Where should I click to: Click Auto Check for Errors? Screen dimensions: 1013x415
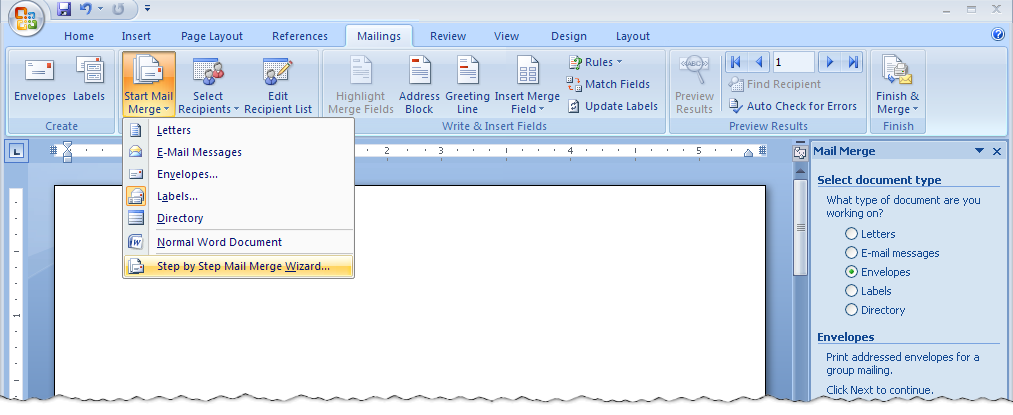[793, 106]
